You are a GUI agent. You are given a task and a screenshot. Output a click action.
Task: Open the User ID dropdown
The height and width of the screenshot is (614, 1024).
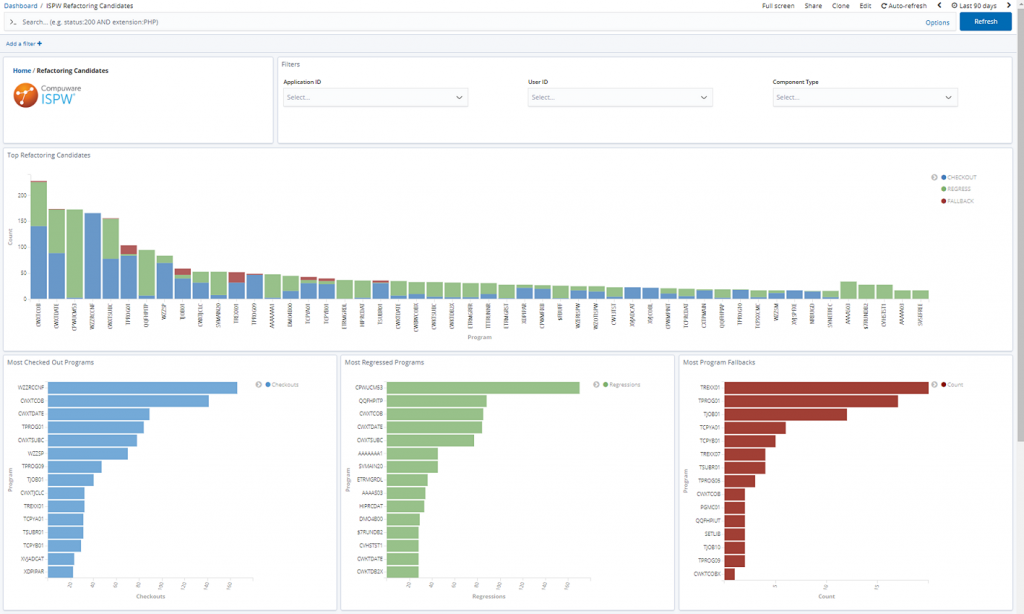pyautogui.click(x=620, y=97)
